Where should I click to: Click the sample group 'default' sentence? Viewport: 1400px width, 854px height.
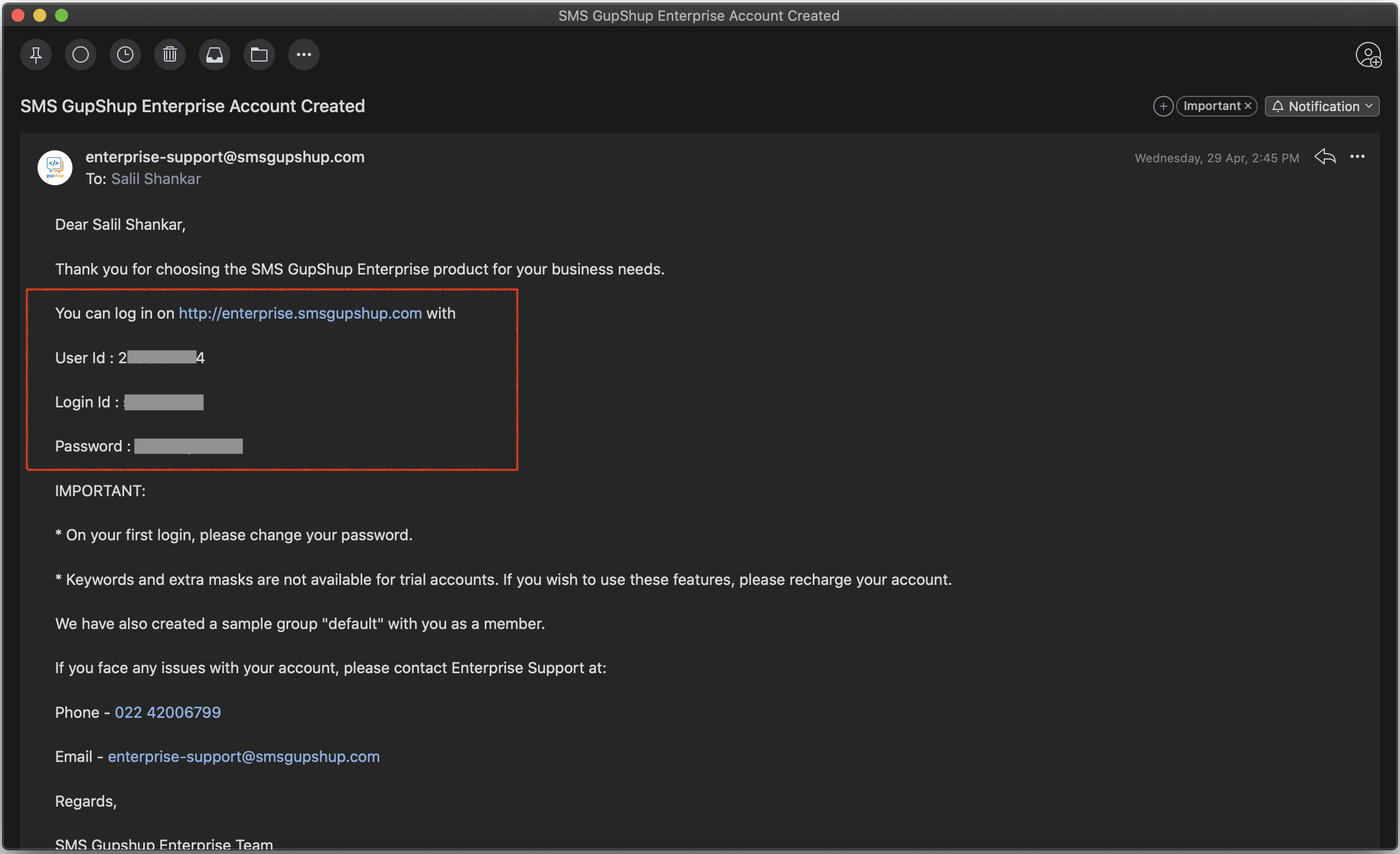(300, 624)
